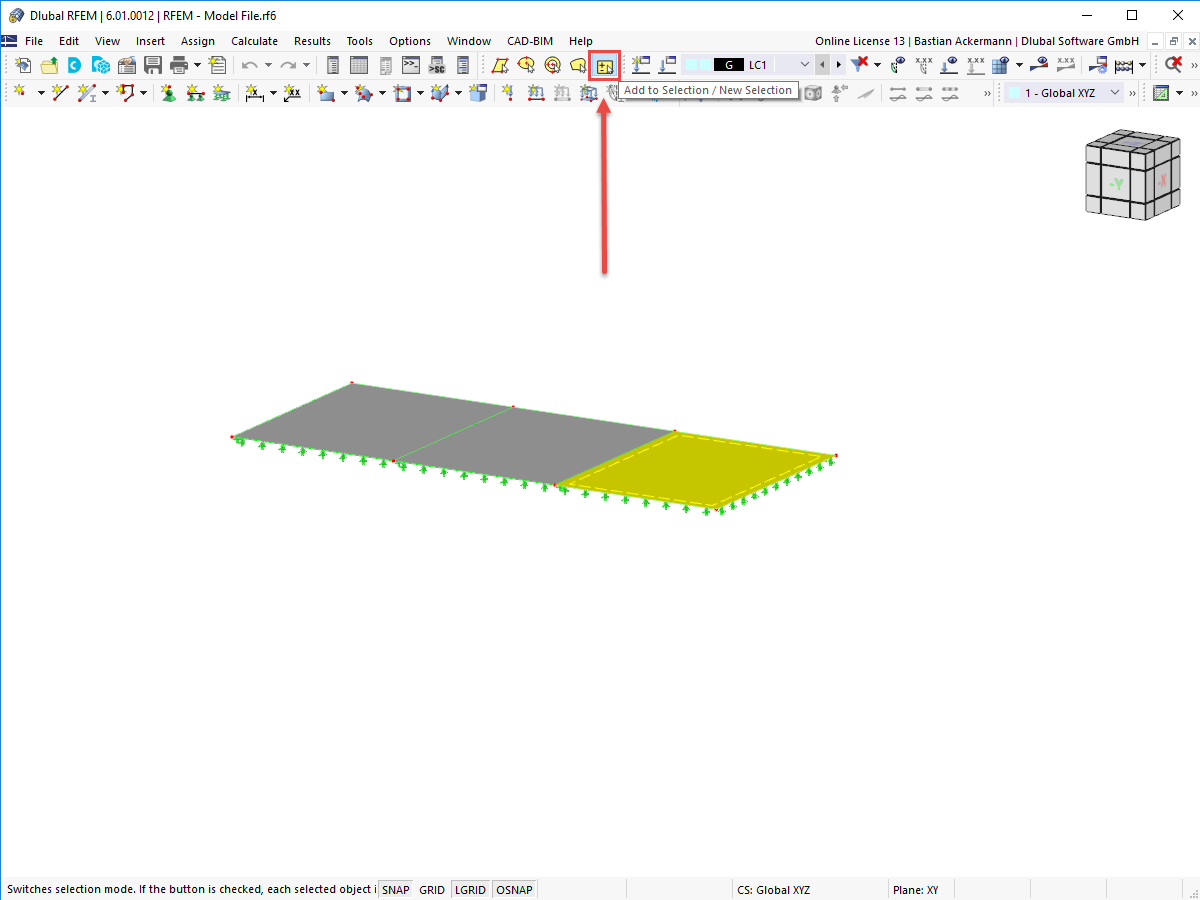Insert a new nodal support

click(169, 93)
